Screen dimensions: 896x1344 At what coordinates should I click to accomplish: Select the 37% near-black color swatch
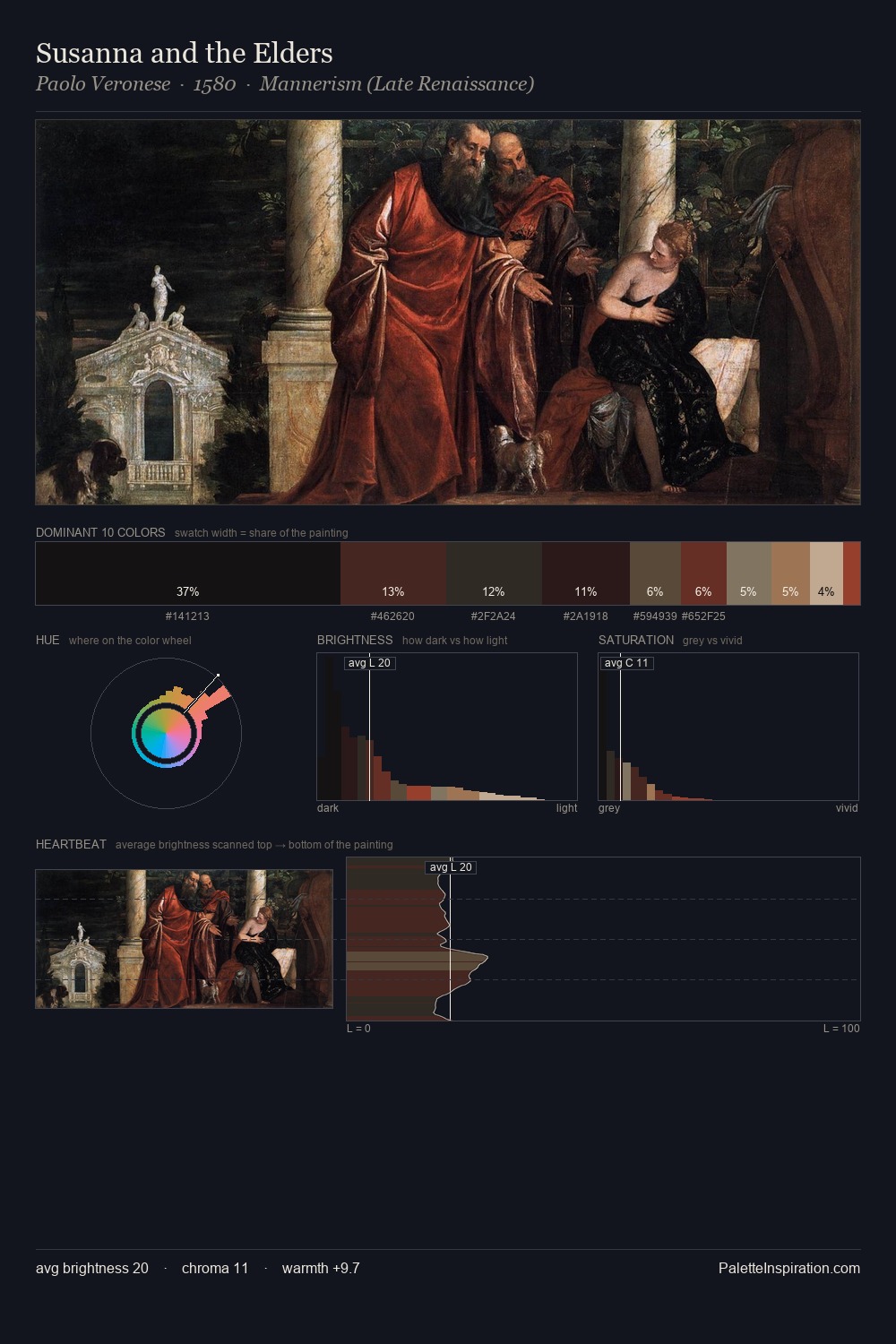click(188, 573)
